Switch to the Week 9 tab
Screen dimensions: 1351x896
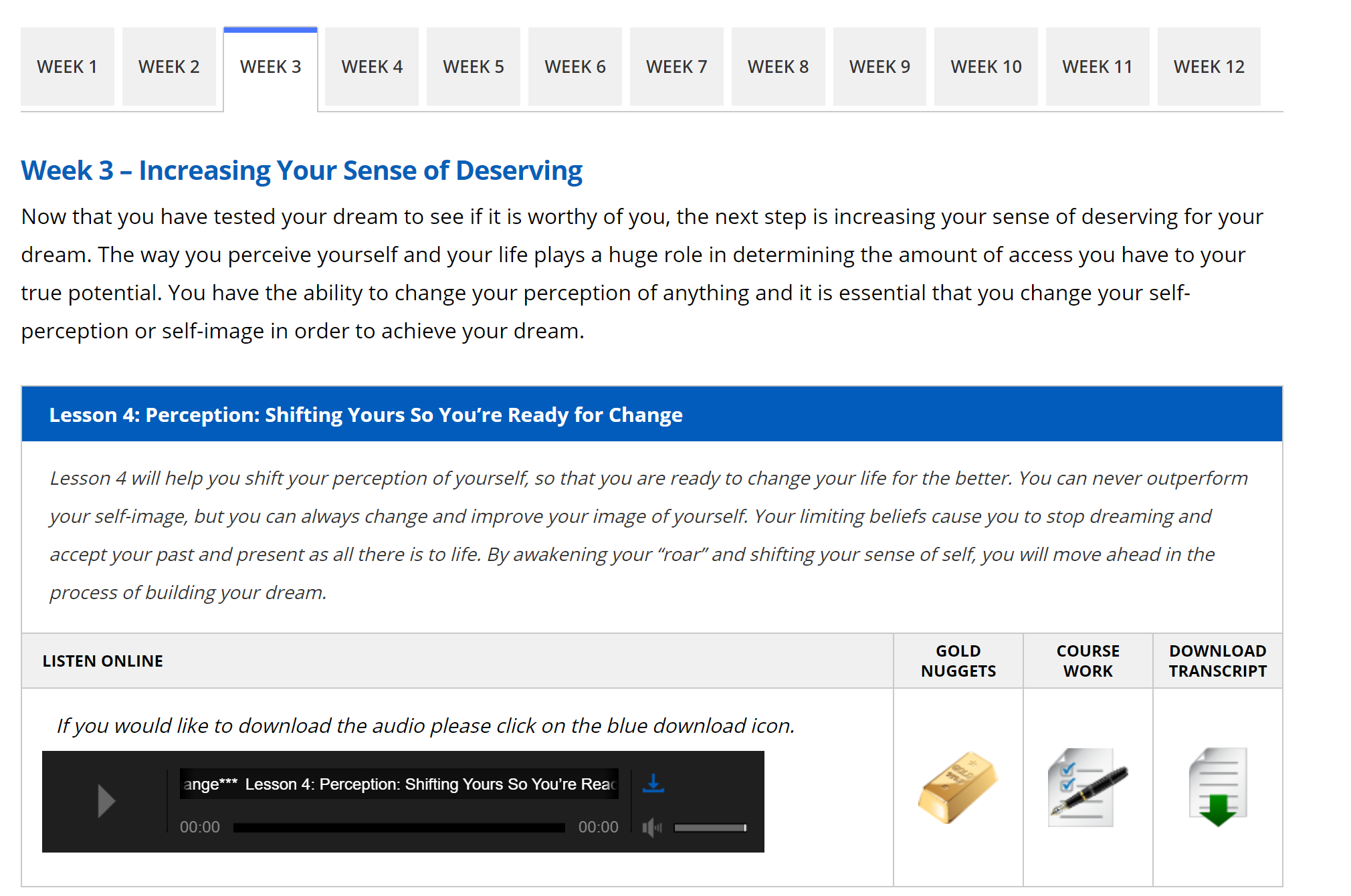click(879, 67)
